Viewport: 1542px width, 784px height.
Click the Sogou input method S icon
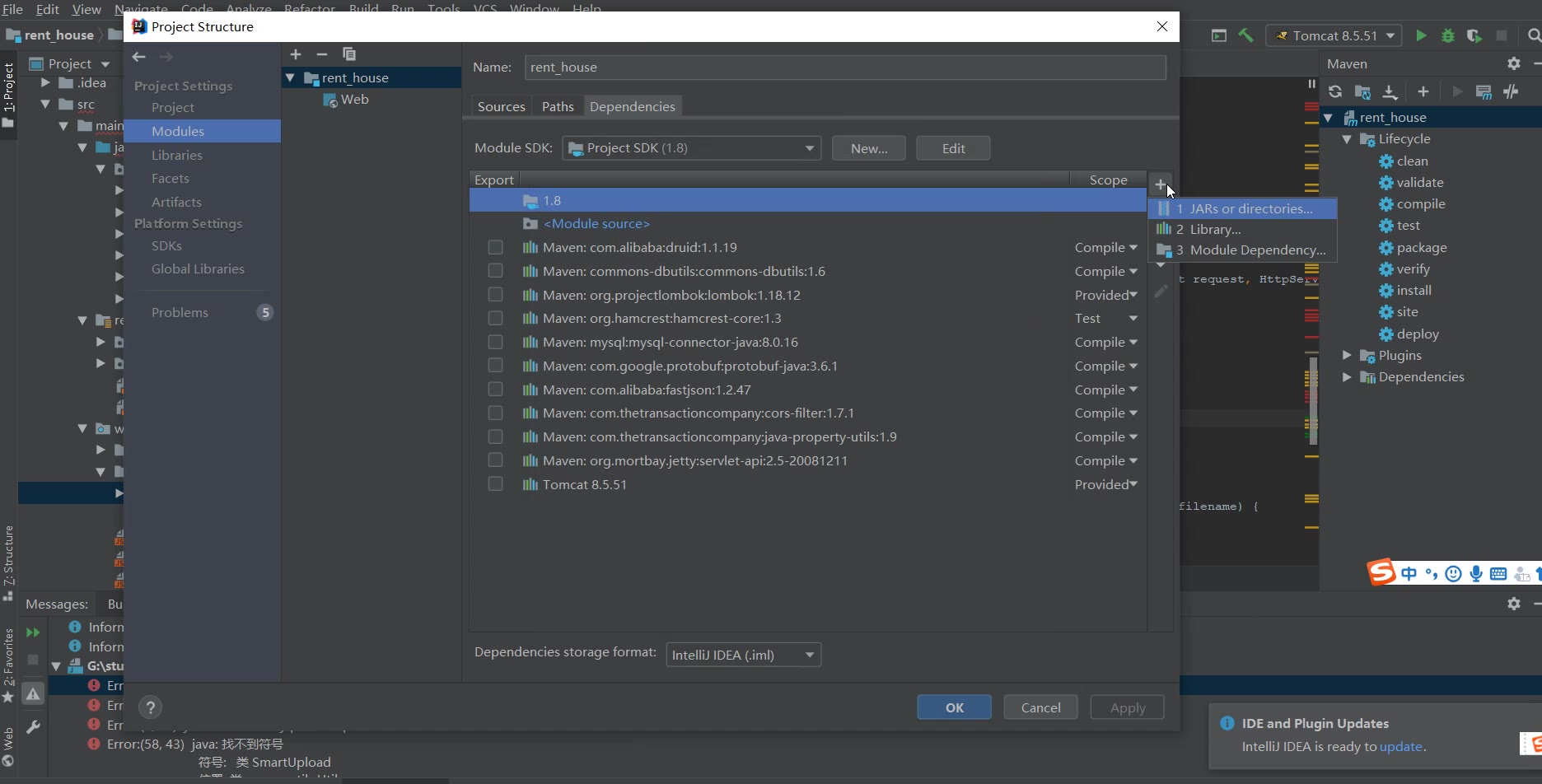pos(1381,572)
